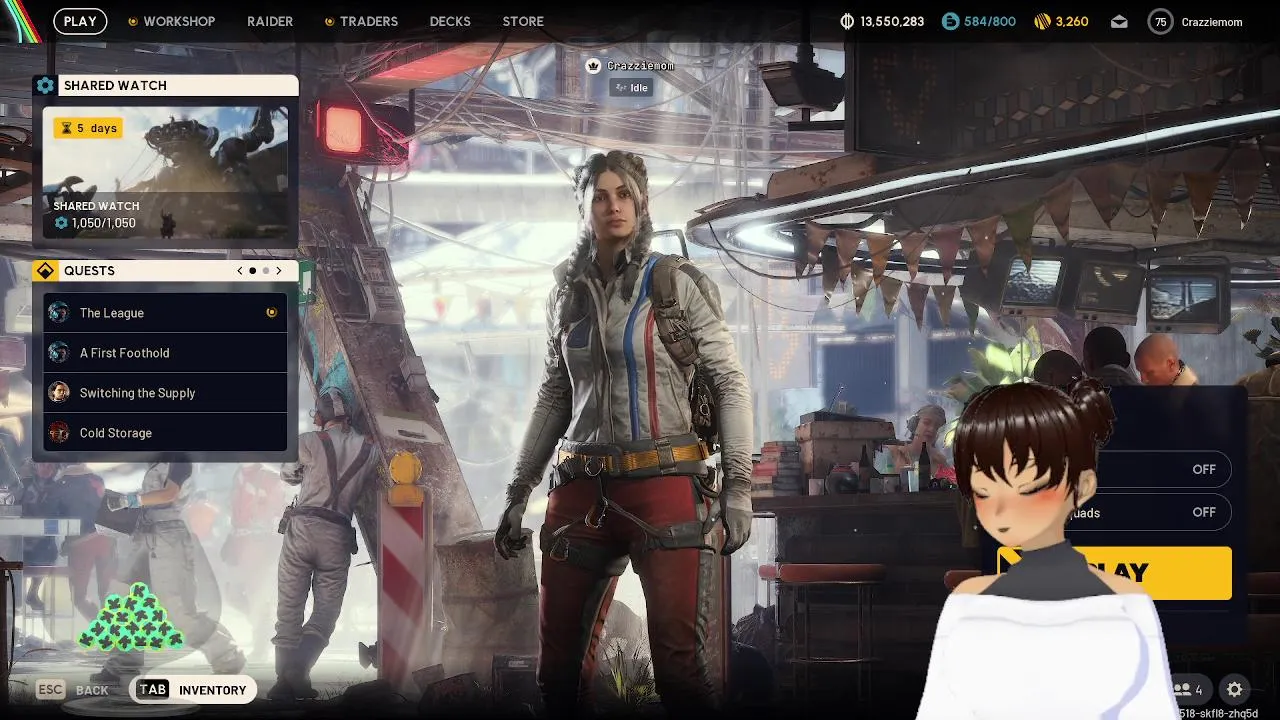The width and height of the screenshot is (1280, 720).
Task: Go to previous quests page arrow
Action: click(239, 271)
